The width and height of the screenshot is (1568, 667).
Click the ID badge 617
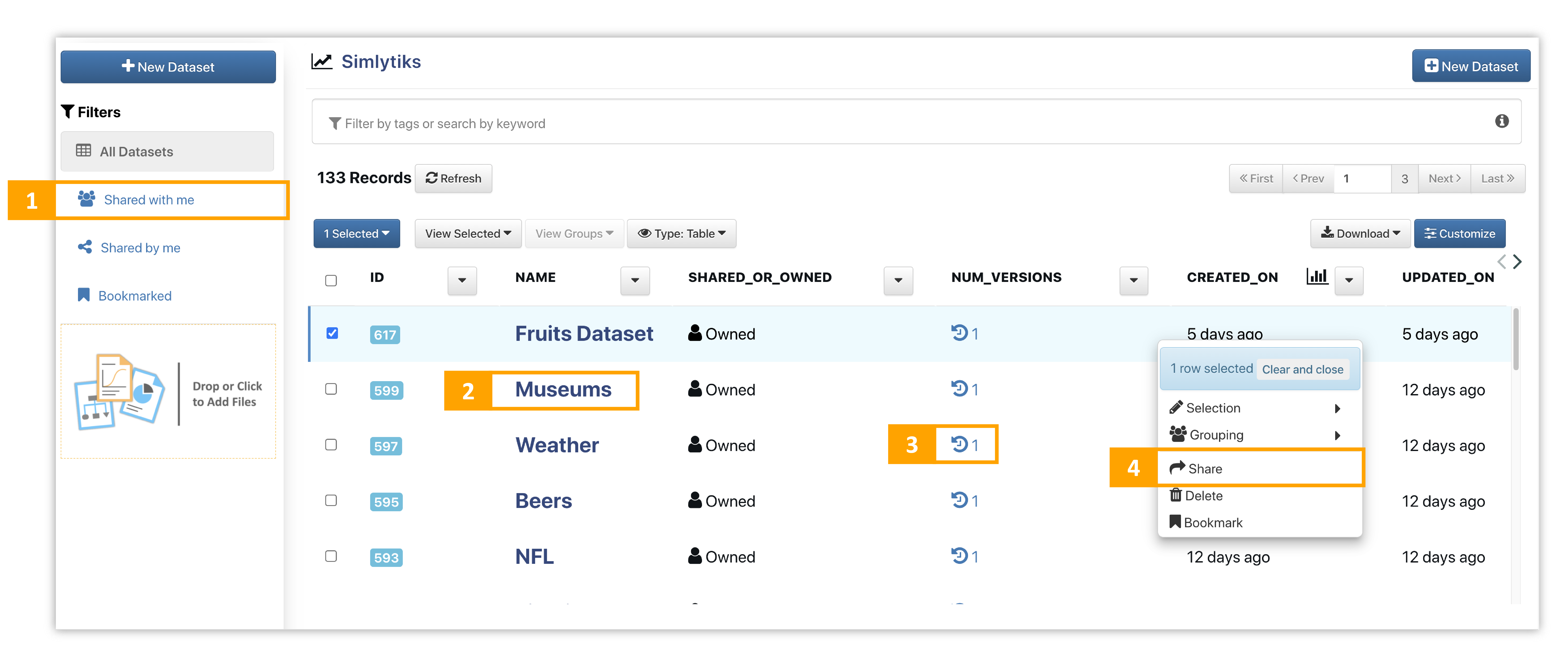pyautogui.click(x=385, y=335)
